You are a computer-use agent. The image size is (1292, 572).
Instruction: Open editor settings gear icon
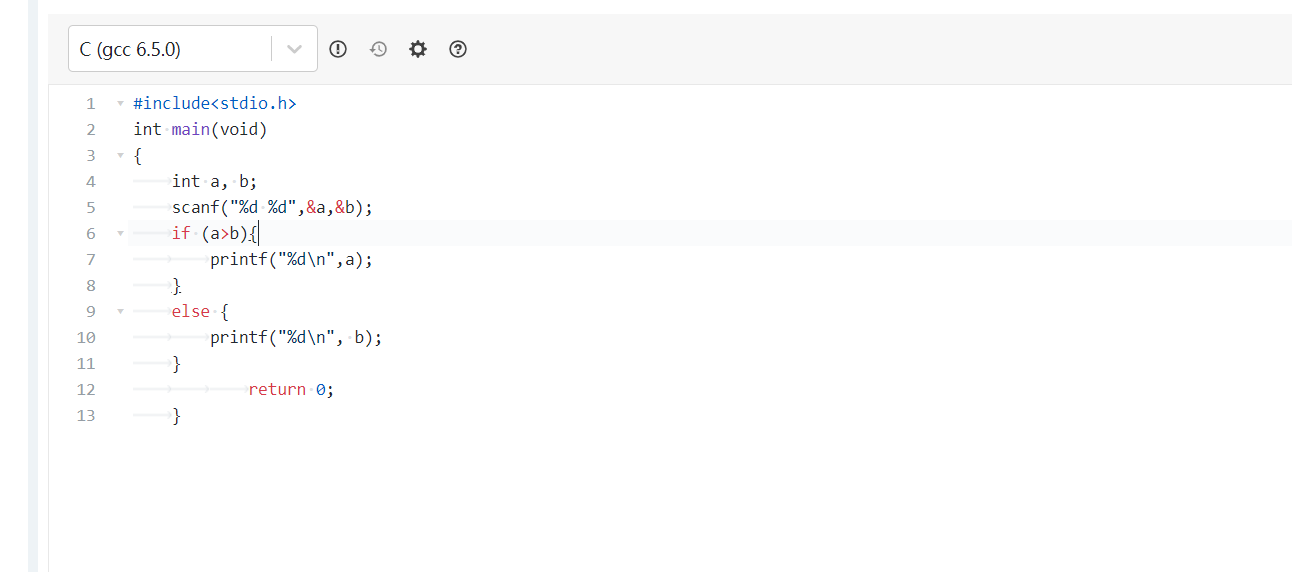(418, 49)
